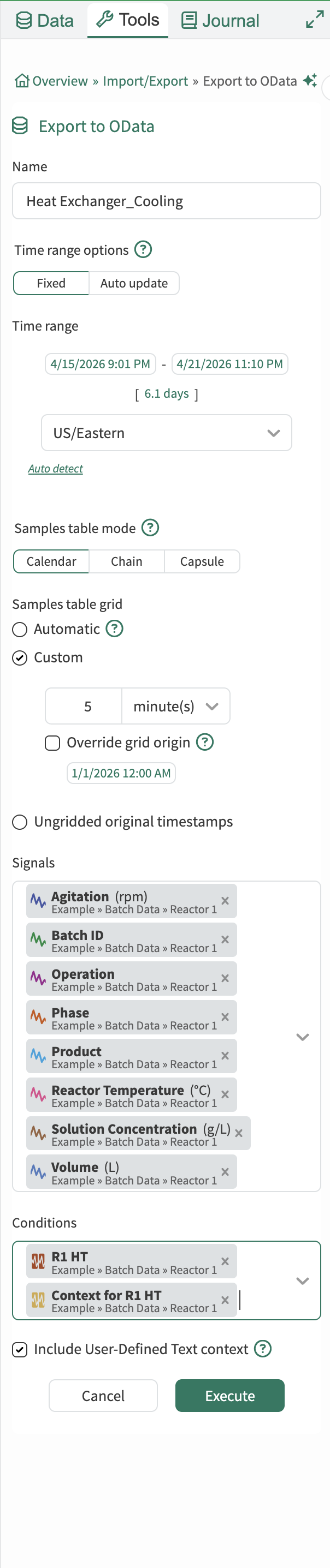
Task: Switch to the Data tab
Action: pos(45,21)
